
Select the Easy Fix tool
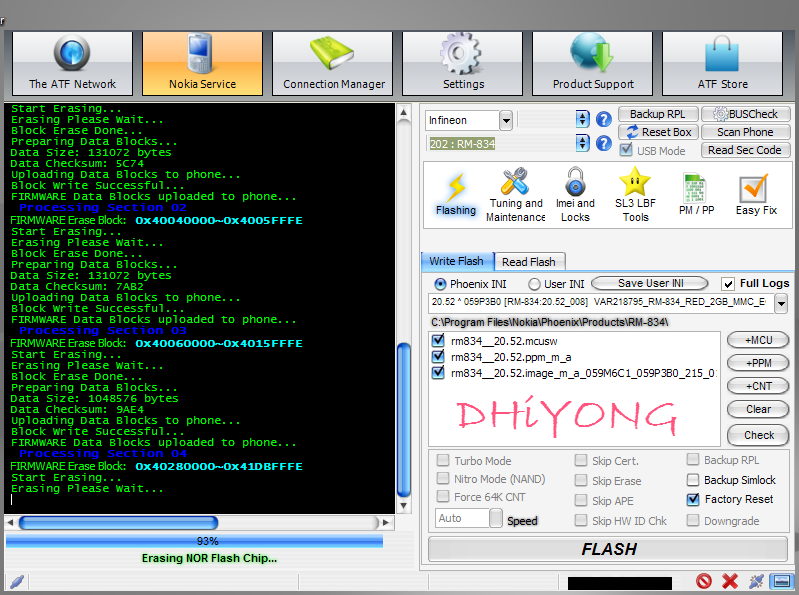tap(755, 195)
